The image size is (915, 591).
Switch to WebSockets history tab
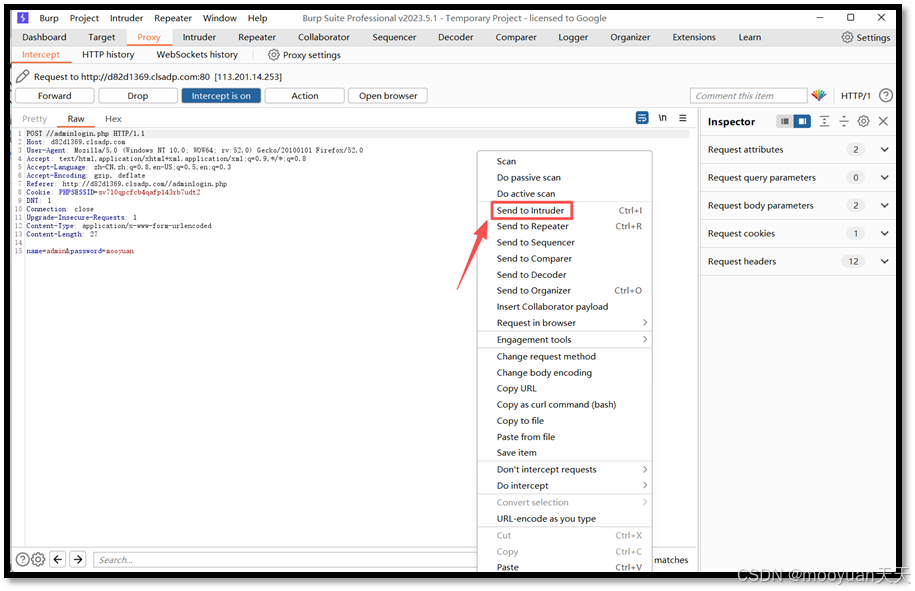[197, 54]
